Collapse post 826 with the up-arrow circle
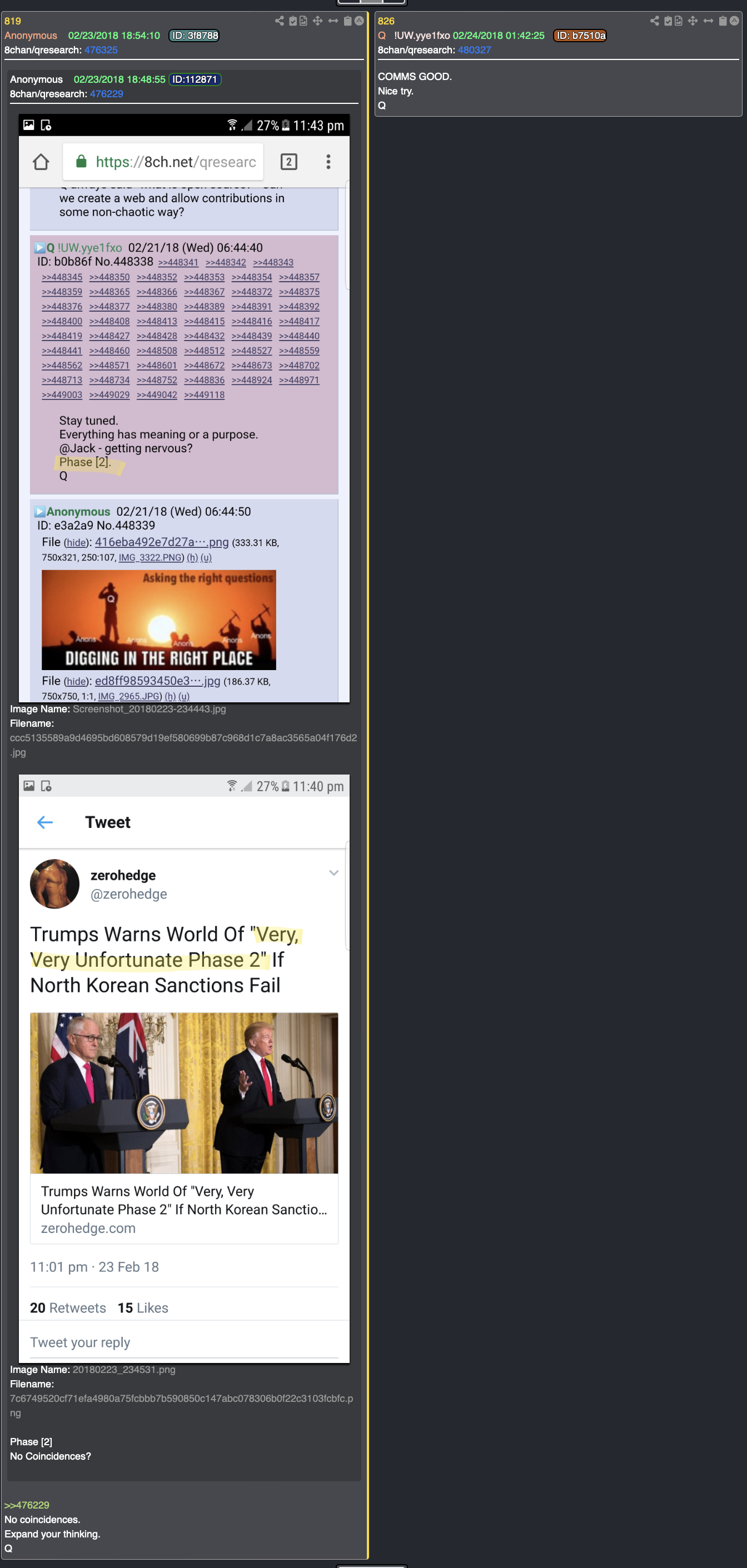Screen dimensions: 747x1568 click(x=734, y=21)
